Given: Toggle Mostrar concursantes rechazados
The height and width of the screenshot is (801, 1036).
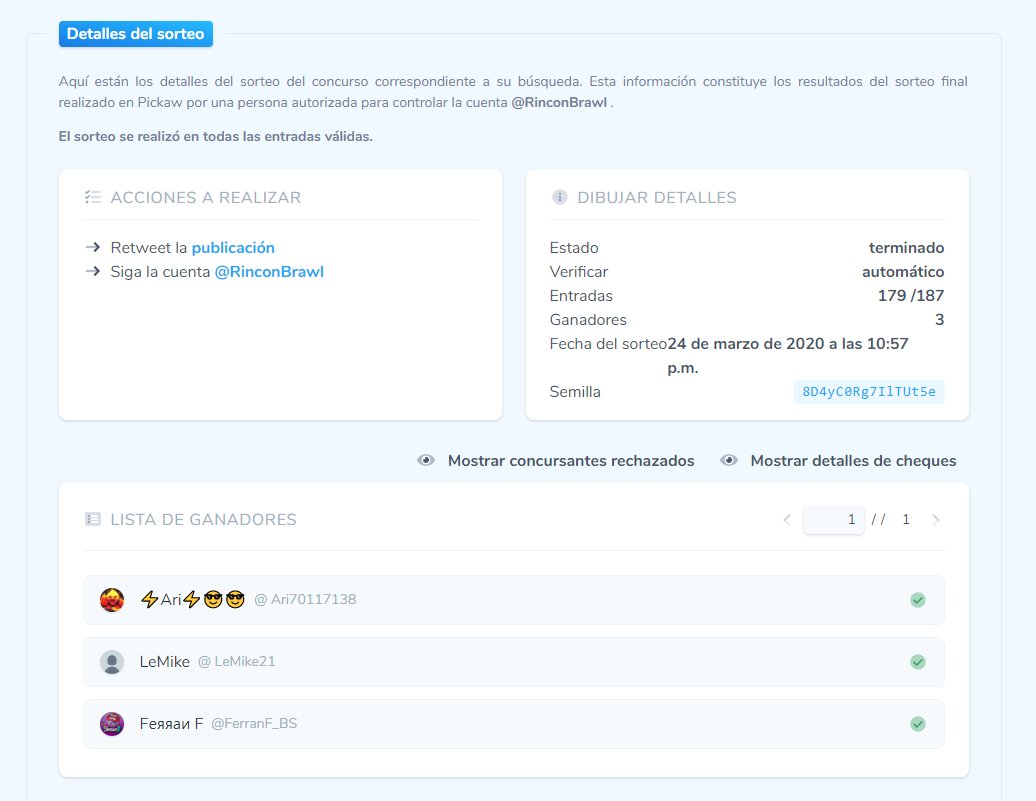Looking at the screenshot, I should 556,461.
